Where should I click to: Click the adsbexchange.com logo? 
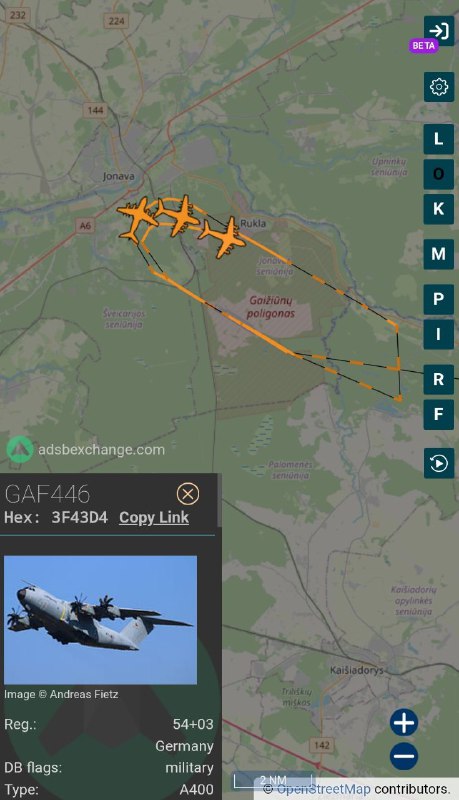tap(86, 449)
